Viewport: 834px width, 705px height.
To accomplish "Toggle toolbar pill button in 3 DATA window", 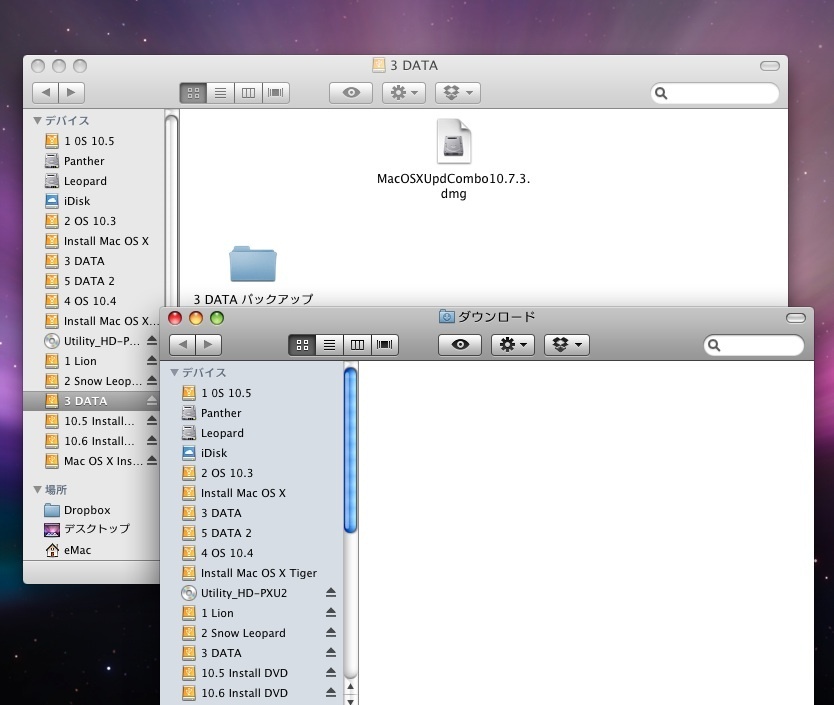I will (770, 66).
